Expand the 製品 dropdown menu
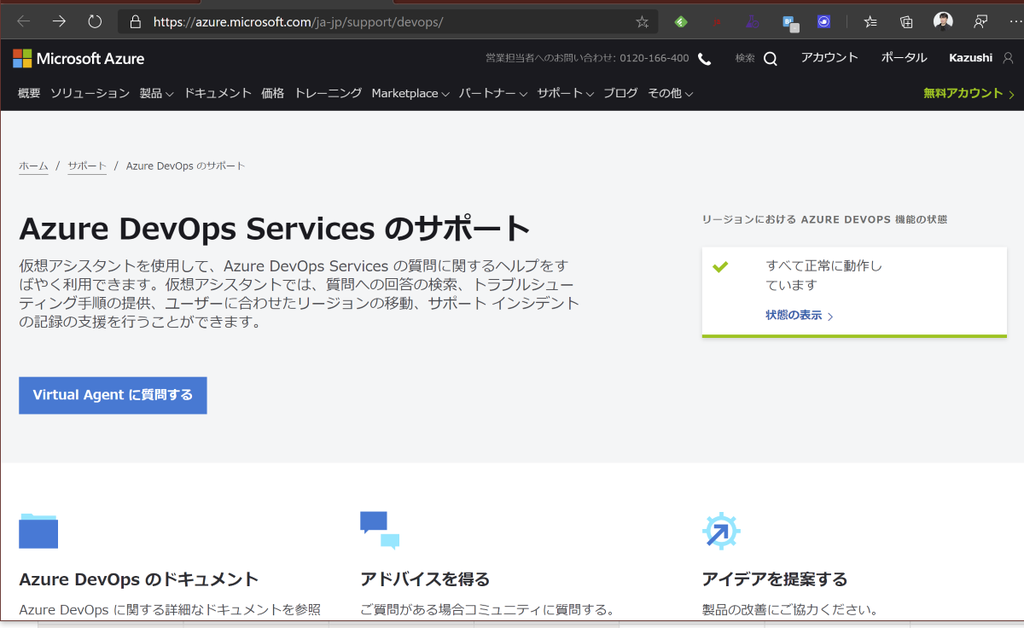Image resolution: width=1024 pixels, height=628 pixels. (x=156, y=93)
